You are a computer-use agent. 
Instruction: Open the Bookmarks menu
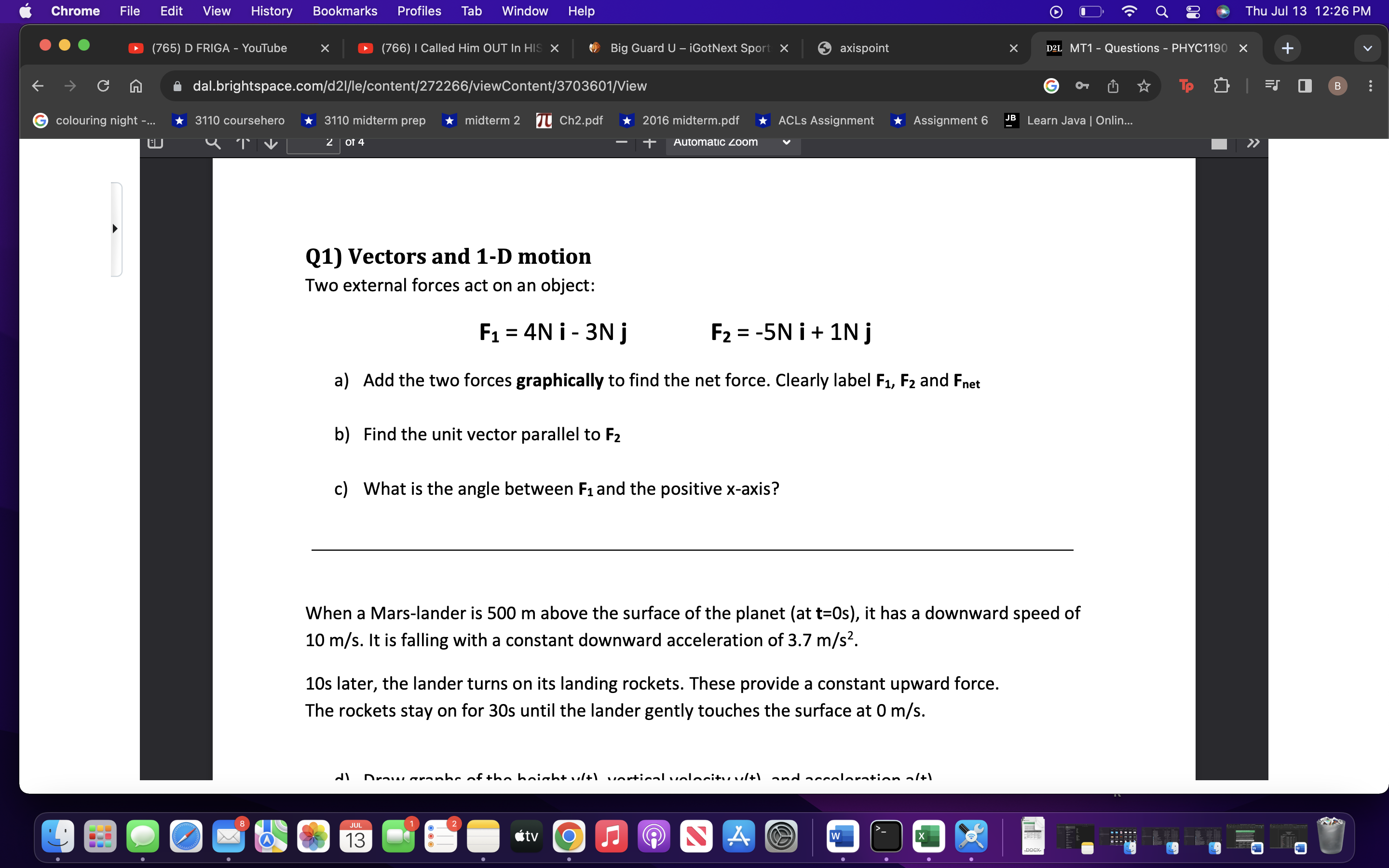(x=344, y=11)
